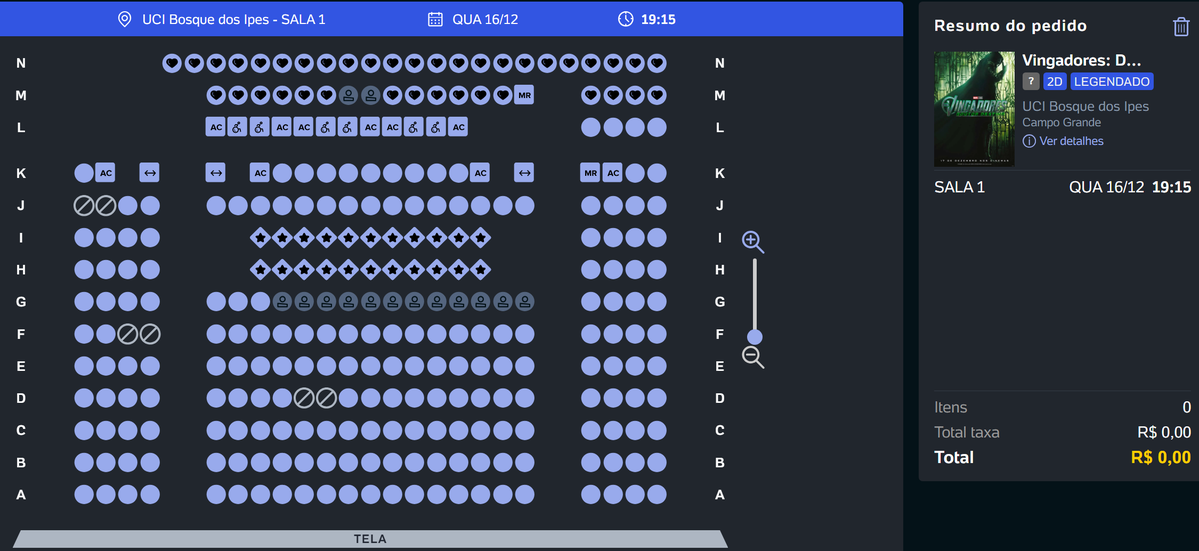Screen dimensions: 1199x551
Task: Click the Itens label in the summary
Action: pos(950,407)
